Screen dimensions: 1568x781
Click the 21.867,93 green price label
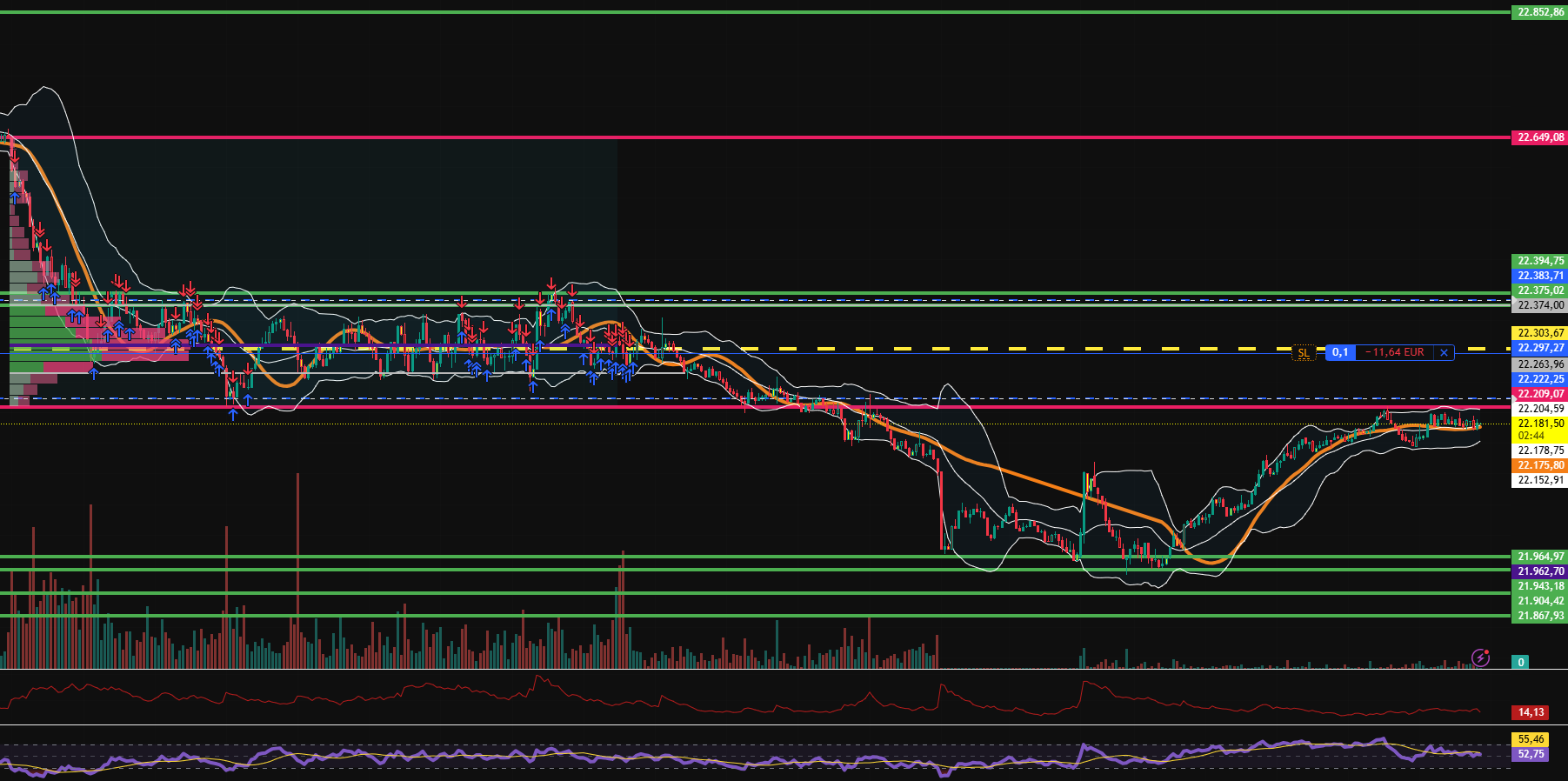(1540, 616)
